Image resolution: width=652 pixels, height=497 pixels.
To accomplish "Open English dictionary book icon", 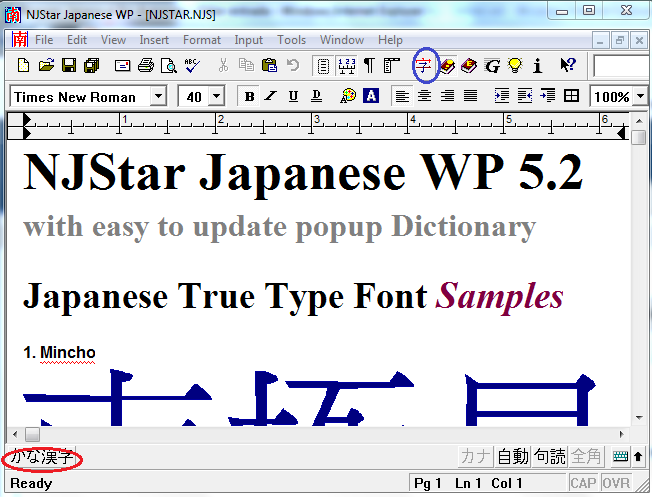I will [469, 66].
